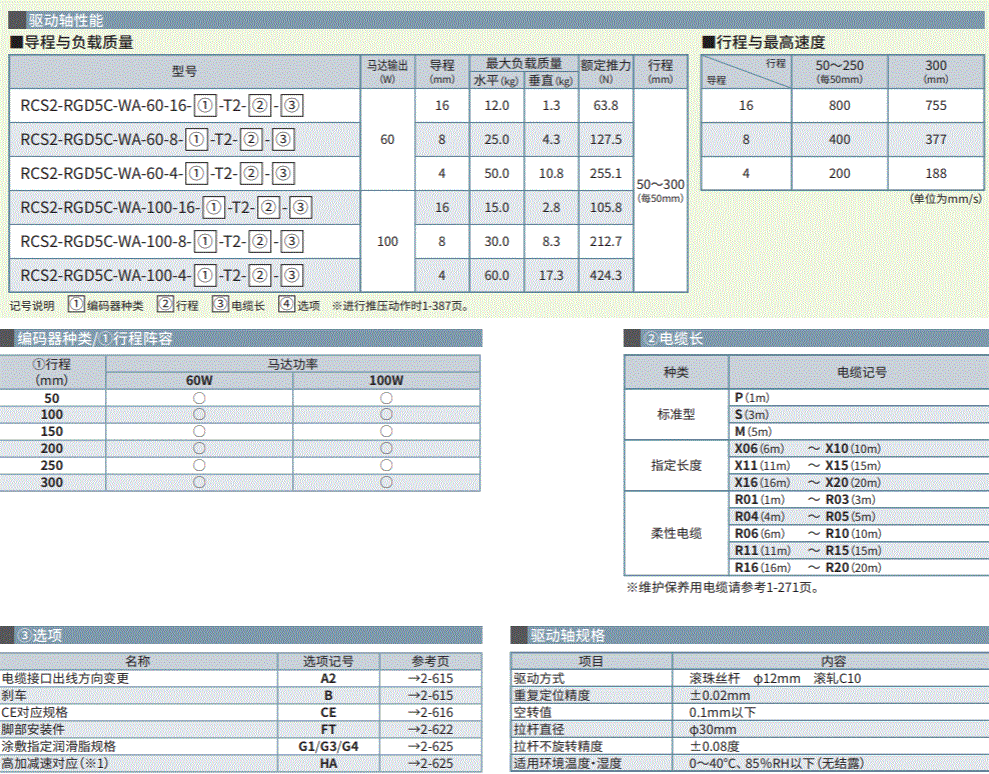Click the 刹车 option name
Image resolution: width=989 pixels, height=774 pixels.
coord(13,696)
